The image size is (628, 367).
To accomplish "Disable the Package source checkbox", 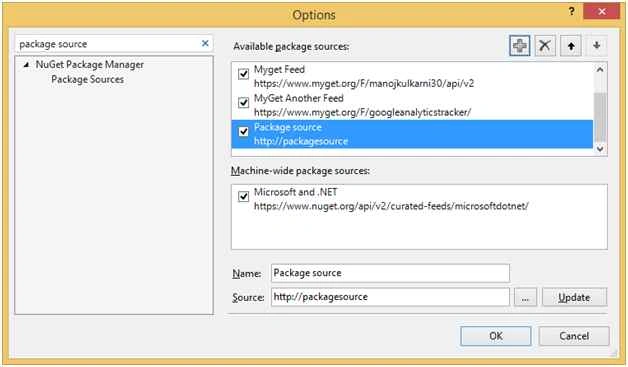I will click(x=243, y=131).
